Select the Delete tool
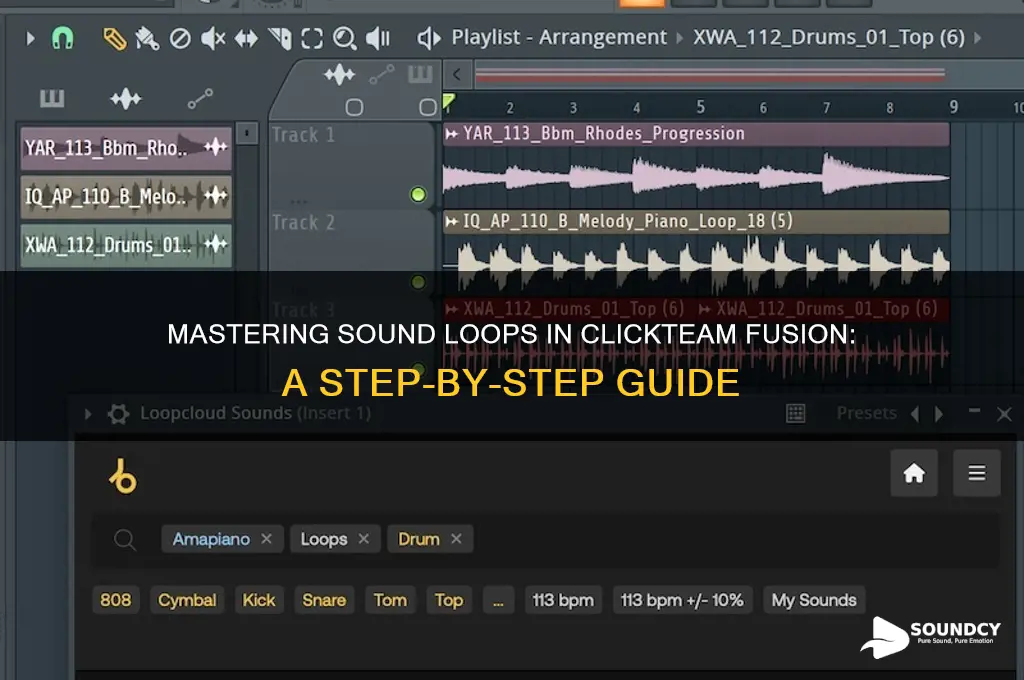The height and width of the screenshot is (680, 1024). click(x=180, y=39)
